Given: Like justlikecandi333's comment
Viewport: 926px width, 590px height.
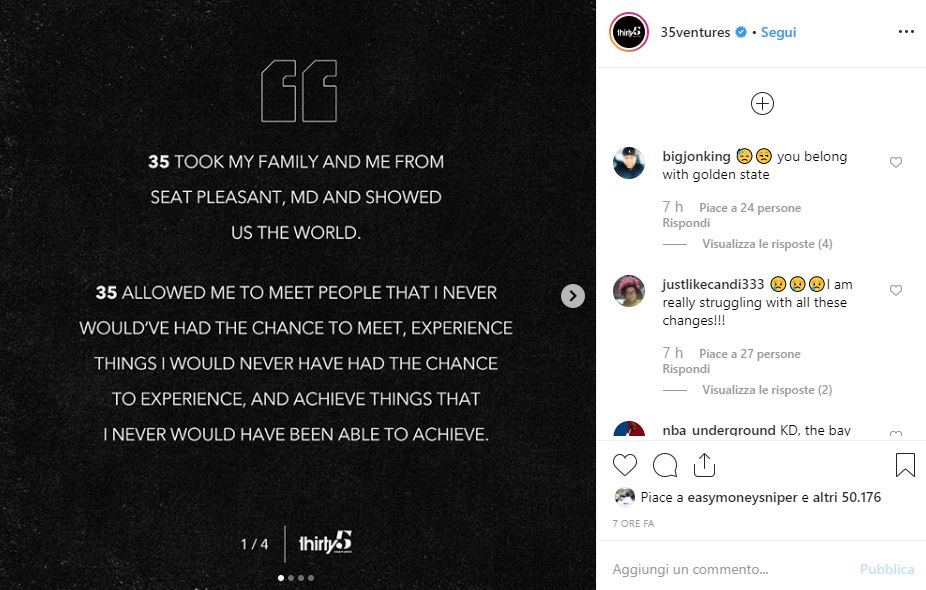Looking at the screenshot, I should 896,290.
